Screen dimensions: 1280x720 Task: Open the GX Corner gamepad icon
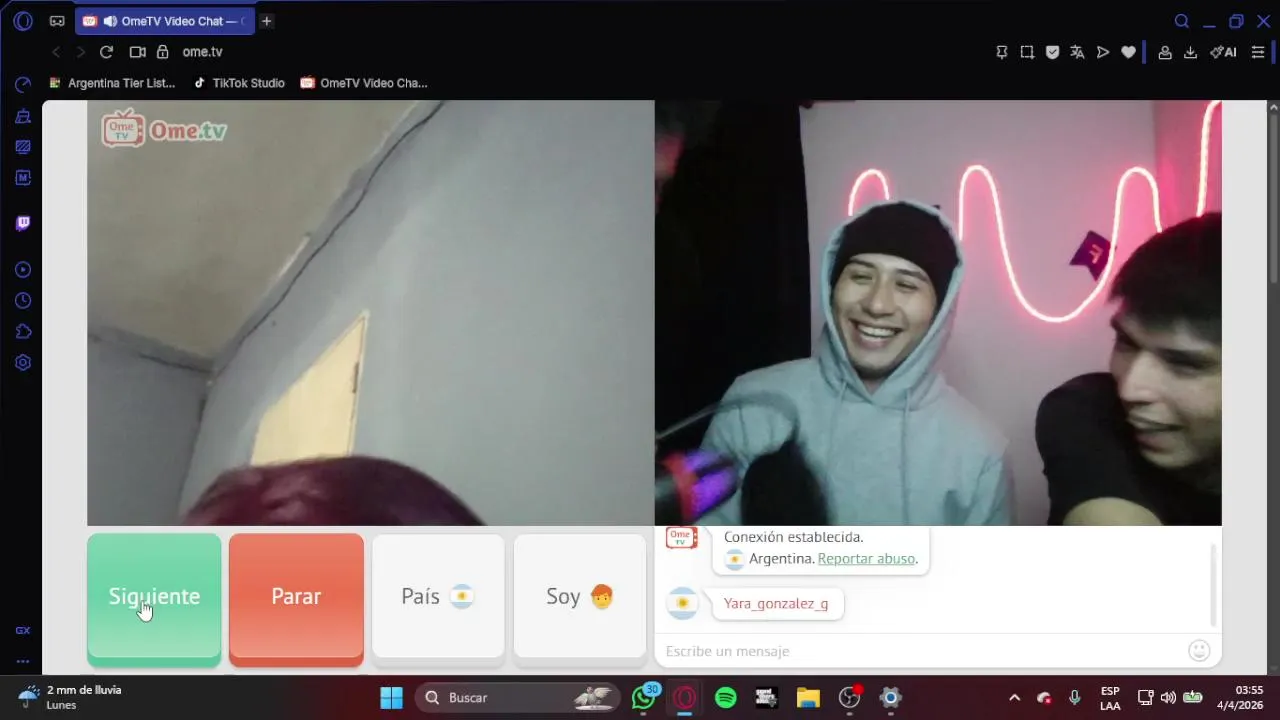pos(57,21)
